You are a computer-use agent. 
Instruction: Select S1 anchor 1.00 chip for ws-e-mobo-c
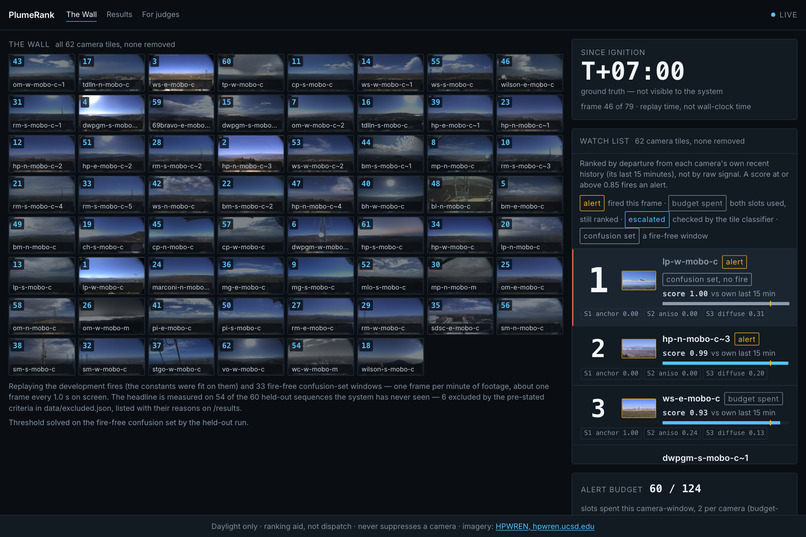tap(611, 433)
